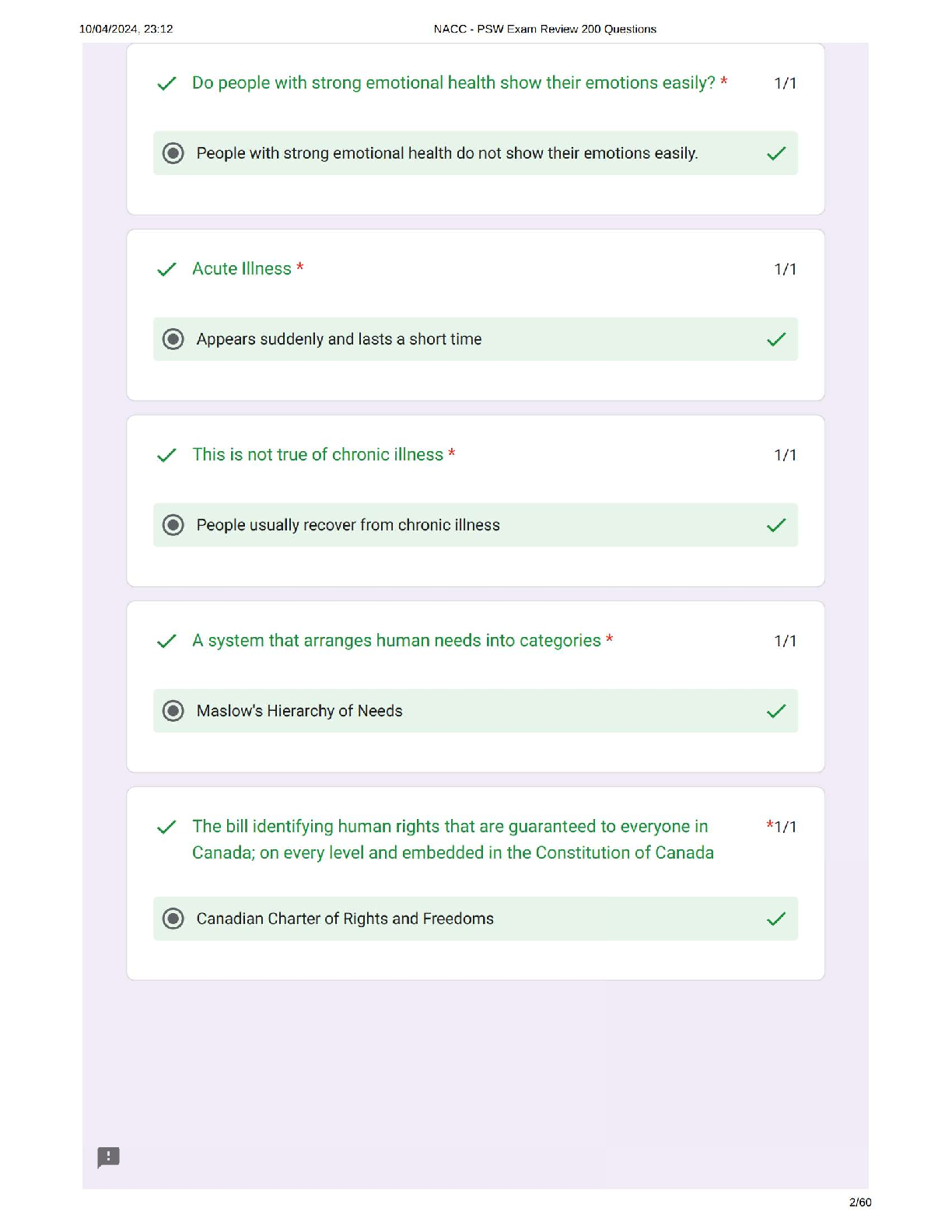Click correct-answer tick on 'Appears suddenly' row
The image size is (952, 1232).
pyautogui.click(x=776, y=340)
